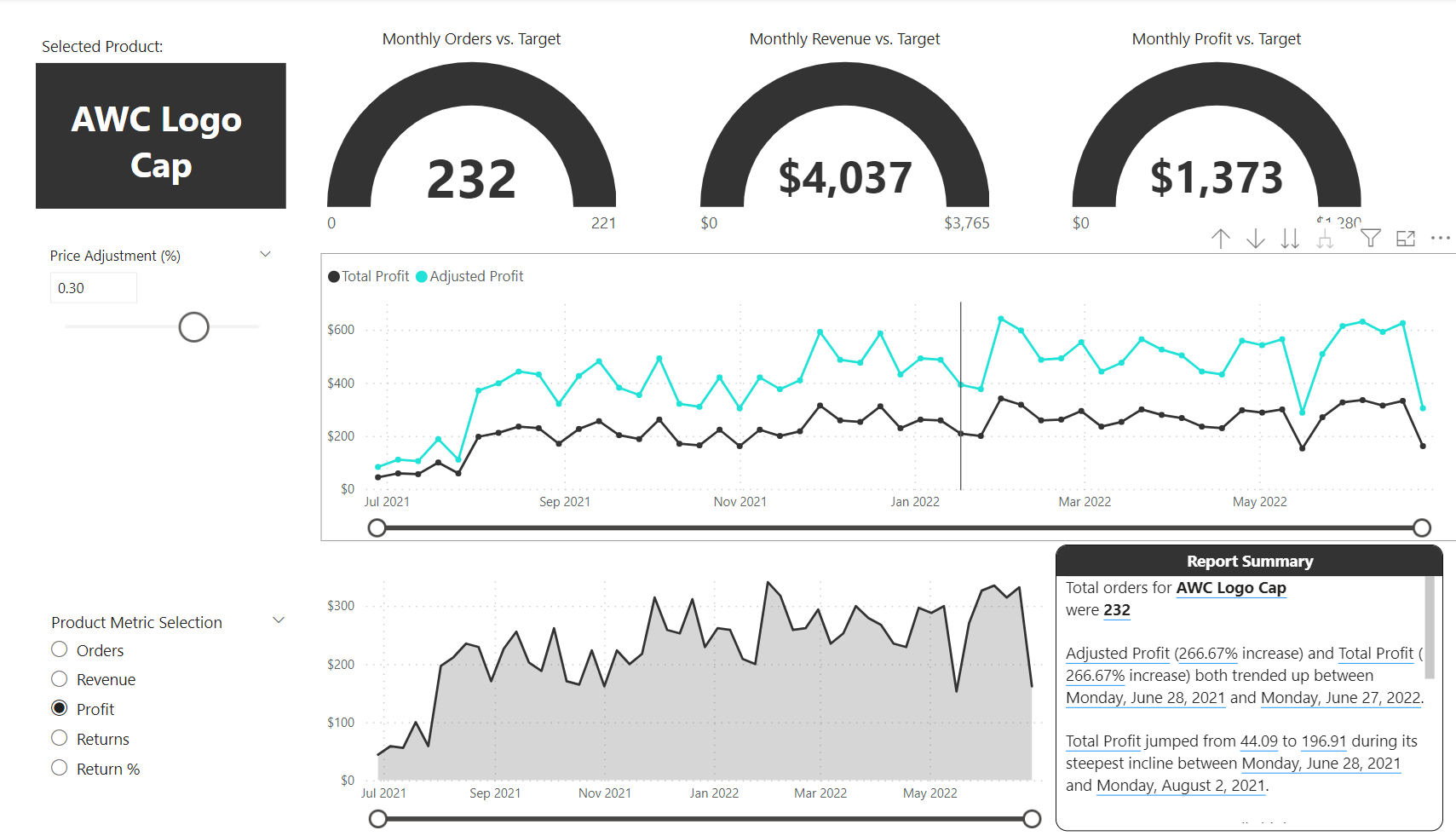The width and height of the screenshot is (1456, 836).
Task: Select the Revenue radio button
Action: click(x=60, y=679)
